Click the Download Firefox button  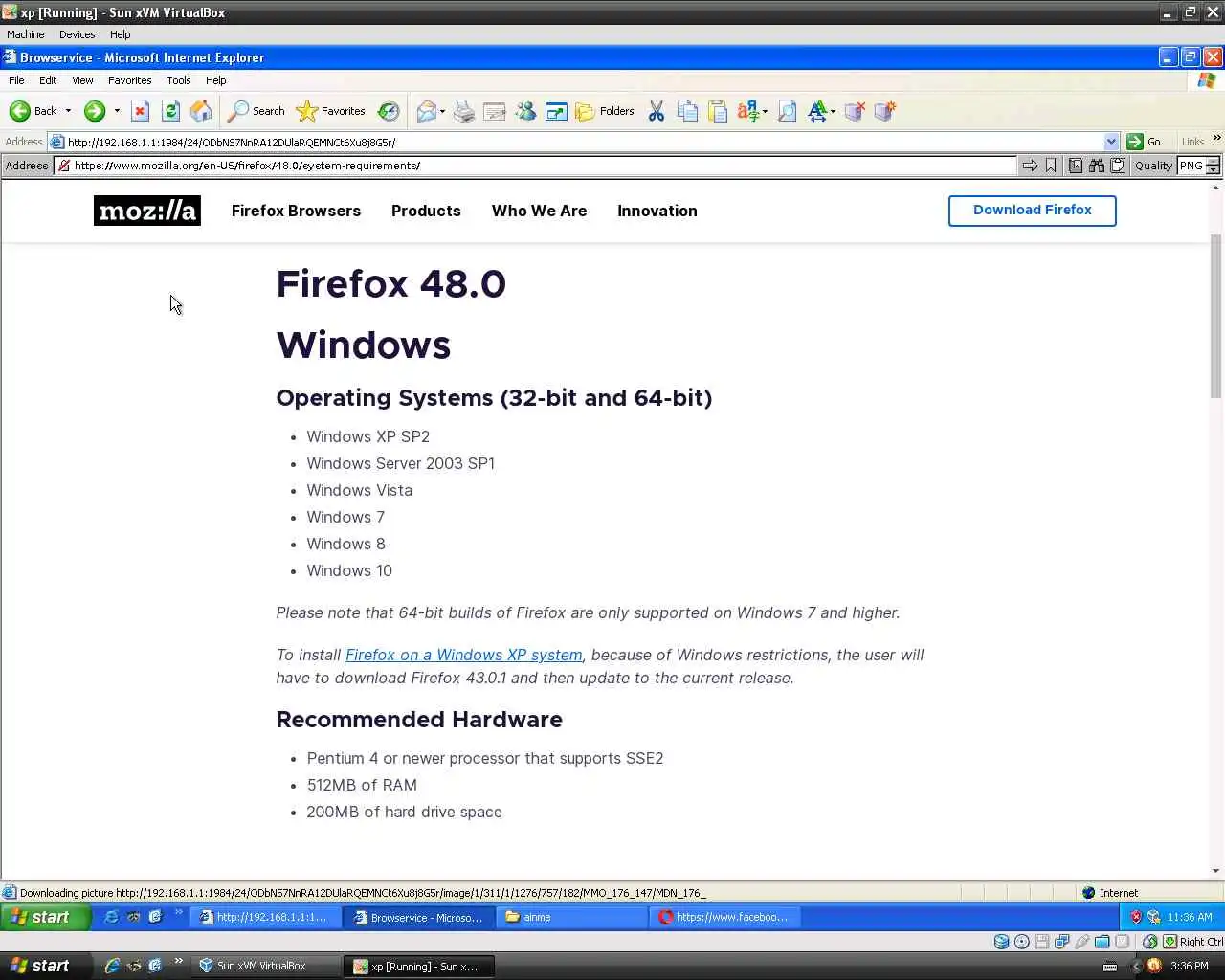(1032, 211)
